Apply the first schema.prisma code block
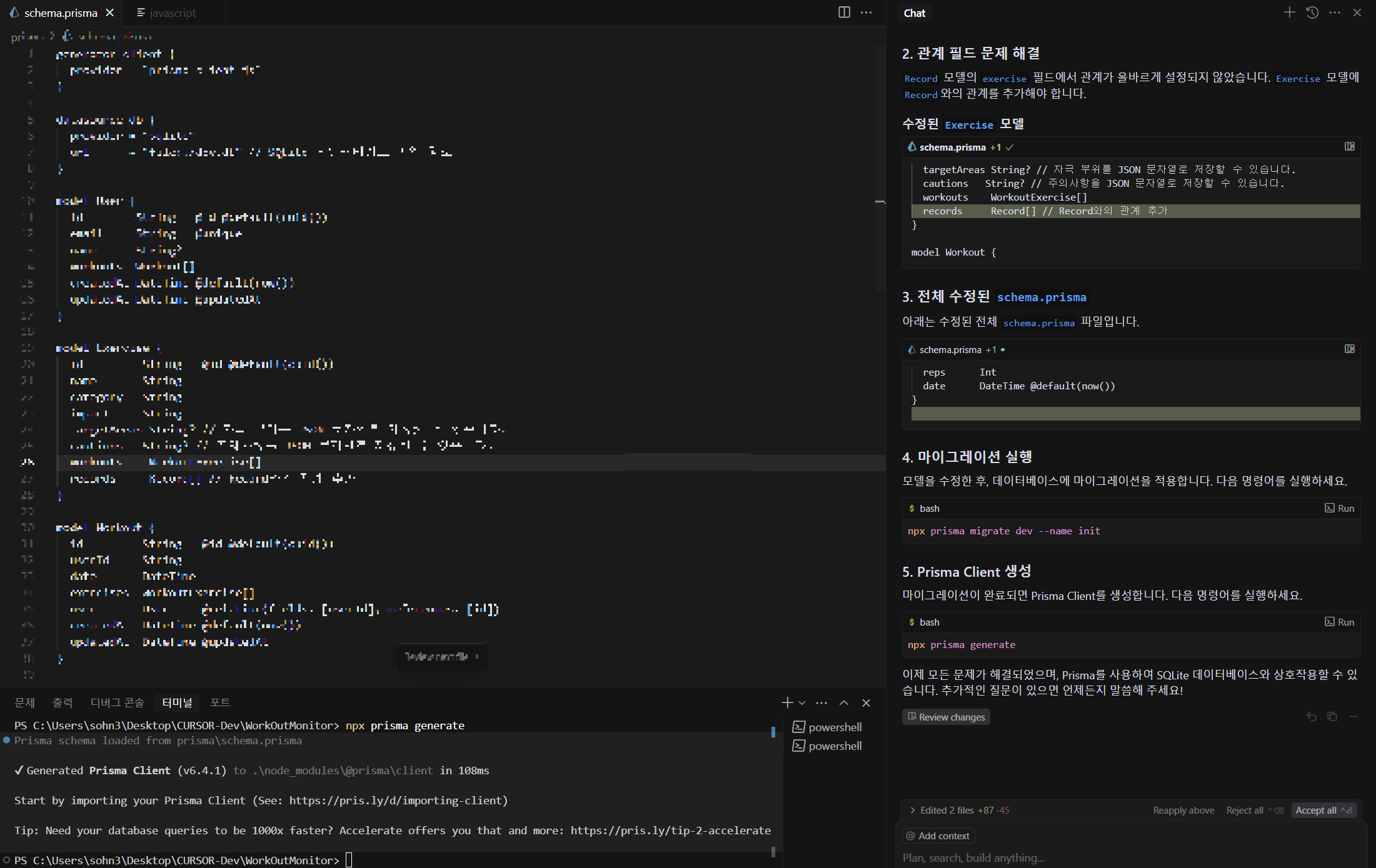 1350,146
